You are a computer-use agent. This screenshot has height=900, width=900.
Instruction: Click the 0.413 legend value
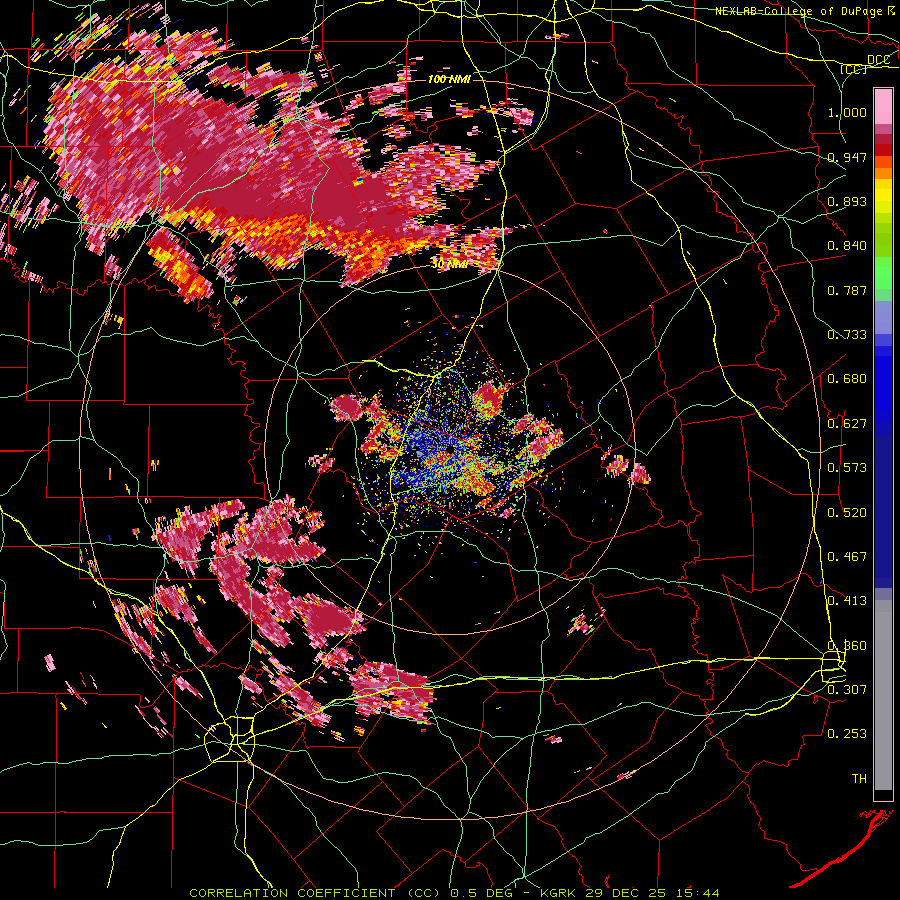(847, 601)
